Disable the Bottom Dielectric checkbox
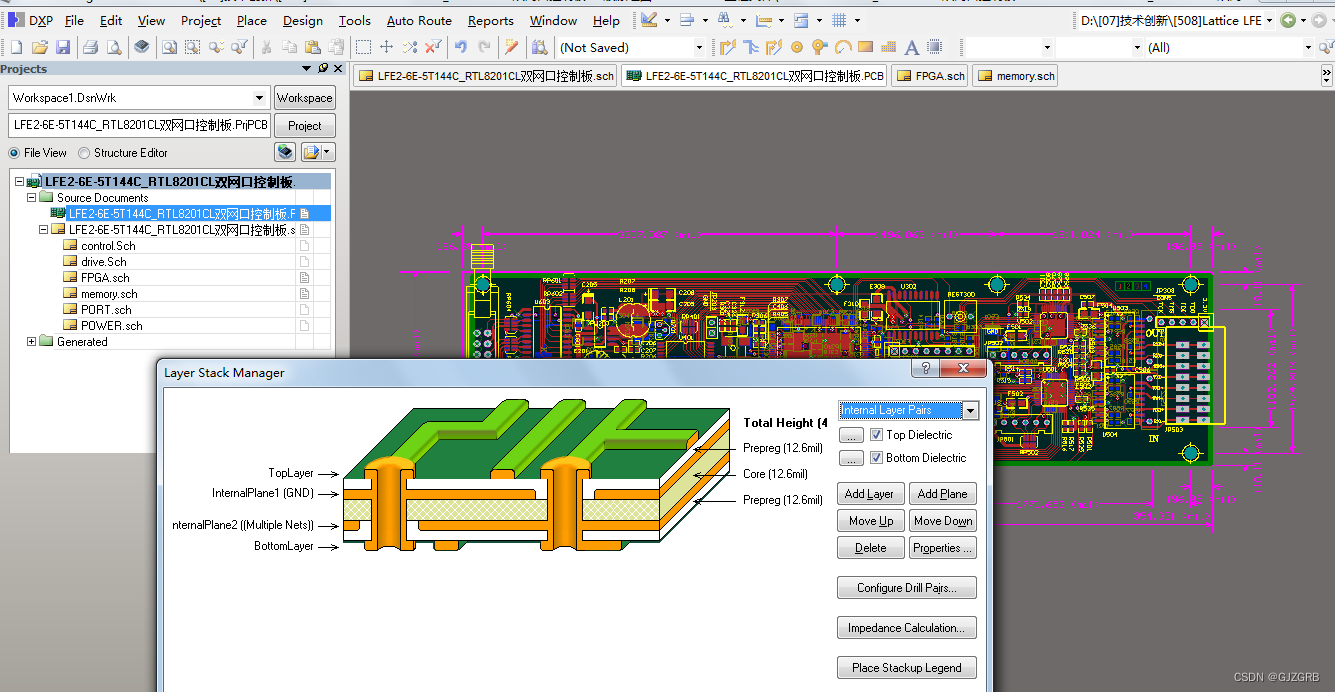This screenshot has width=1335, height=692. point(876,457)
